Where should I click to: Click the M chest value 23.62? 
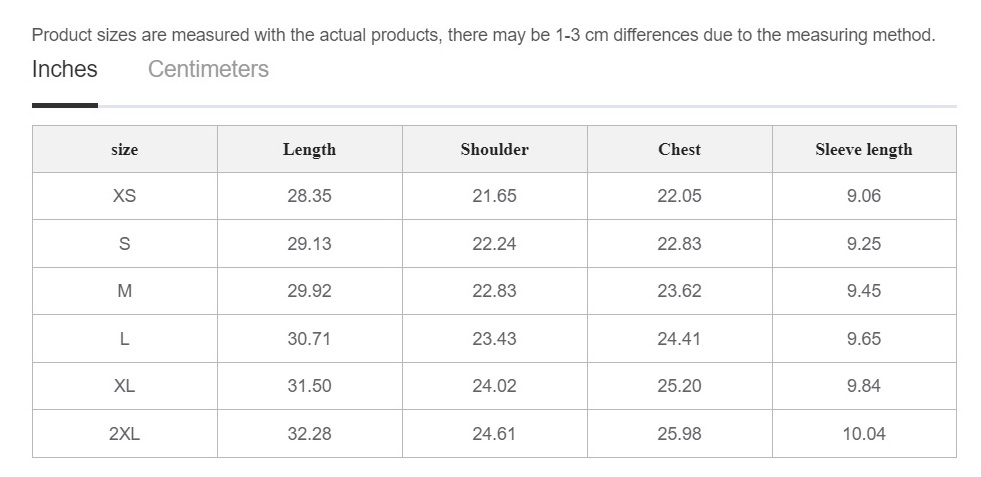[679, 291]
